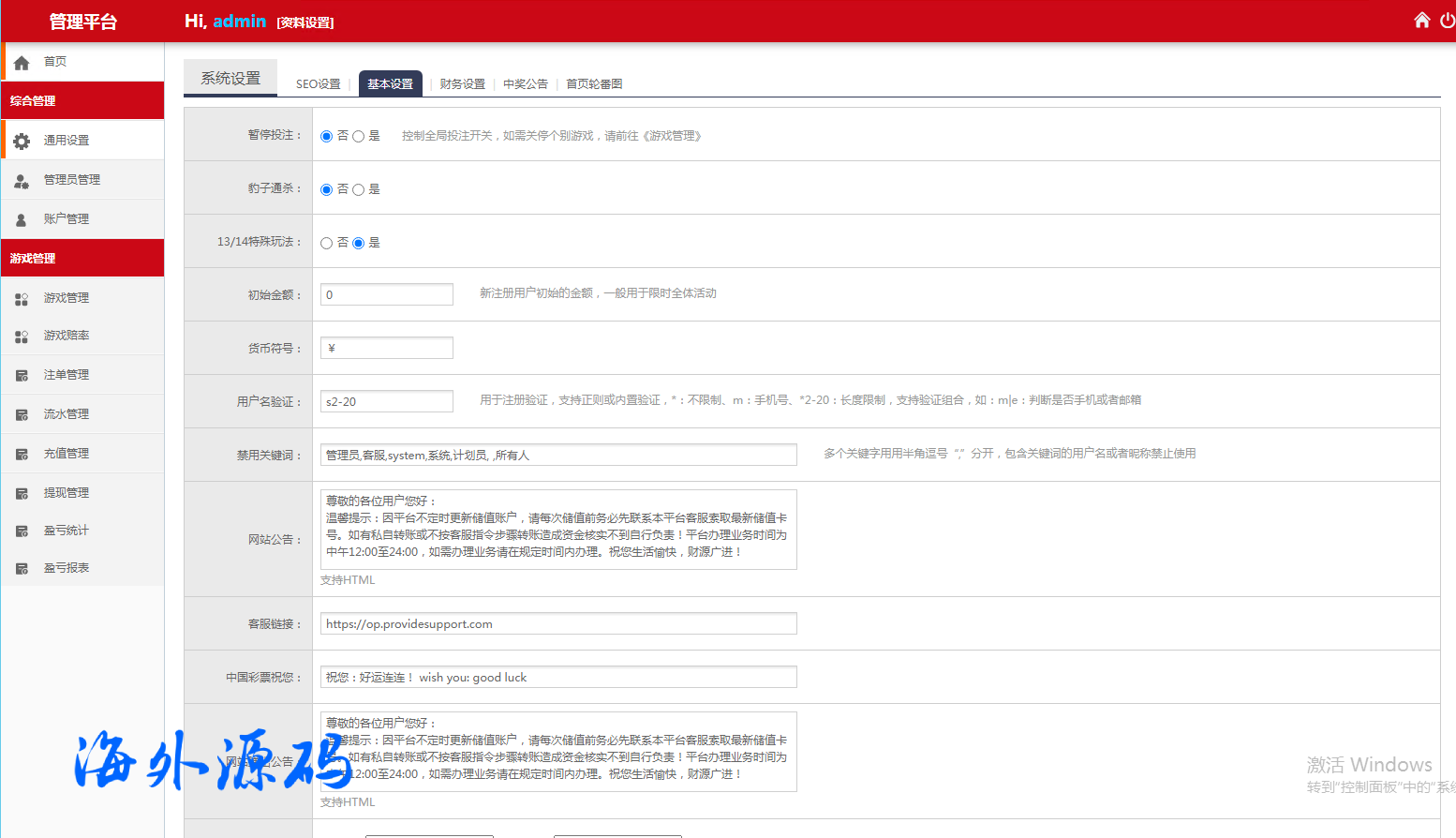The height and width of the screenshot is (838, 1456).
Task: Click the user icon beside 账户管理
Action: click(22, 219)
